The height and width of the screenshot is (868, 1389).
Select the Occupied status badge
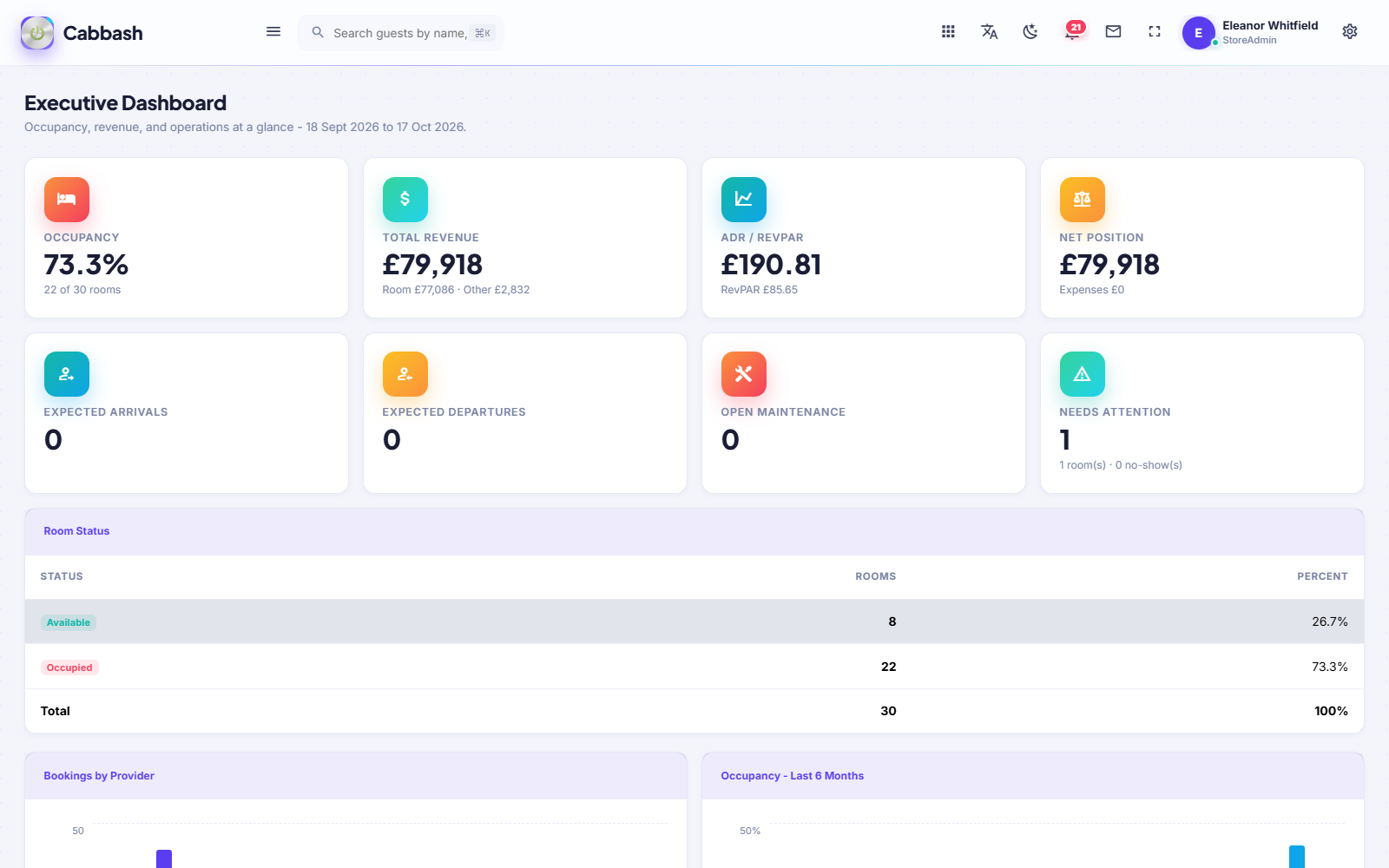[x=69, y=667]
